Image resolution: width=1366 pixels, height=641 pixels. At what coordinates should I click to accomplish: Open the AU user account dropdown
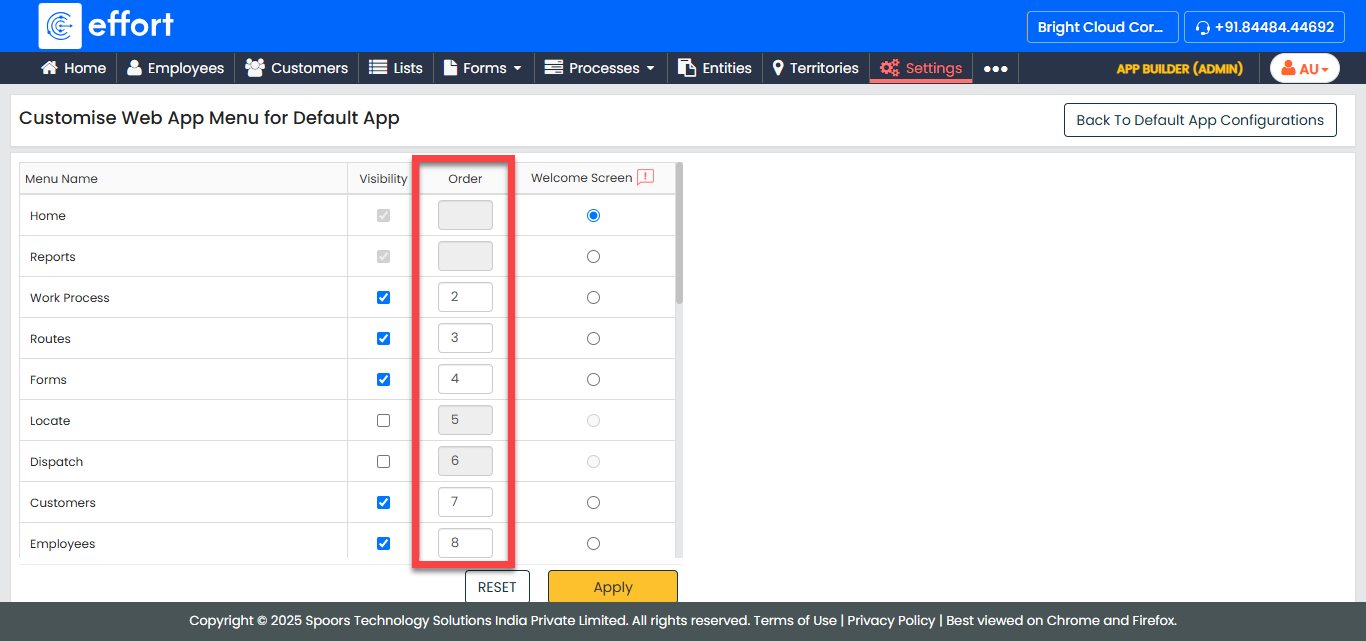(x=1304, y=69)
